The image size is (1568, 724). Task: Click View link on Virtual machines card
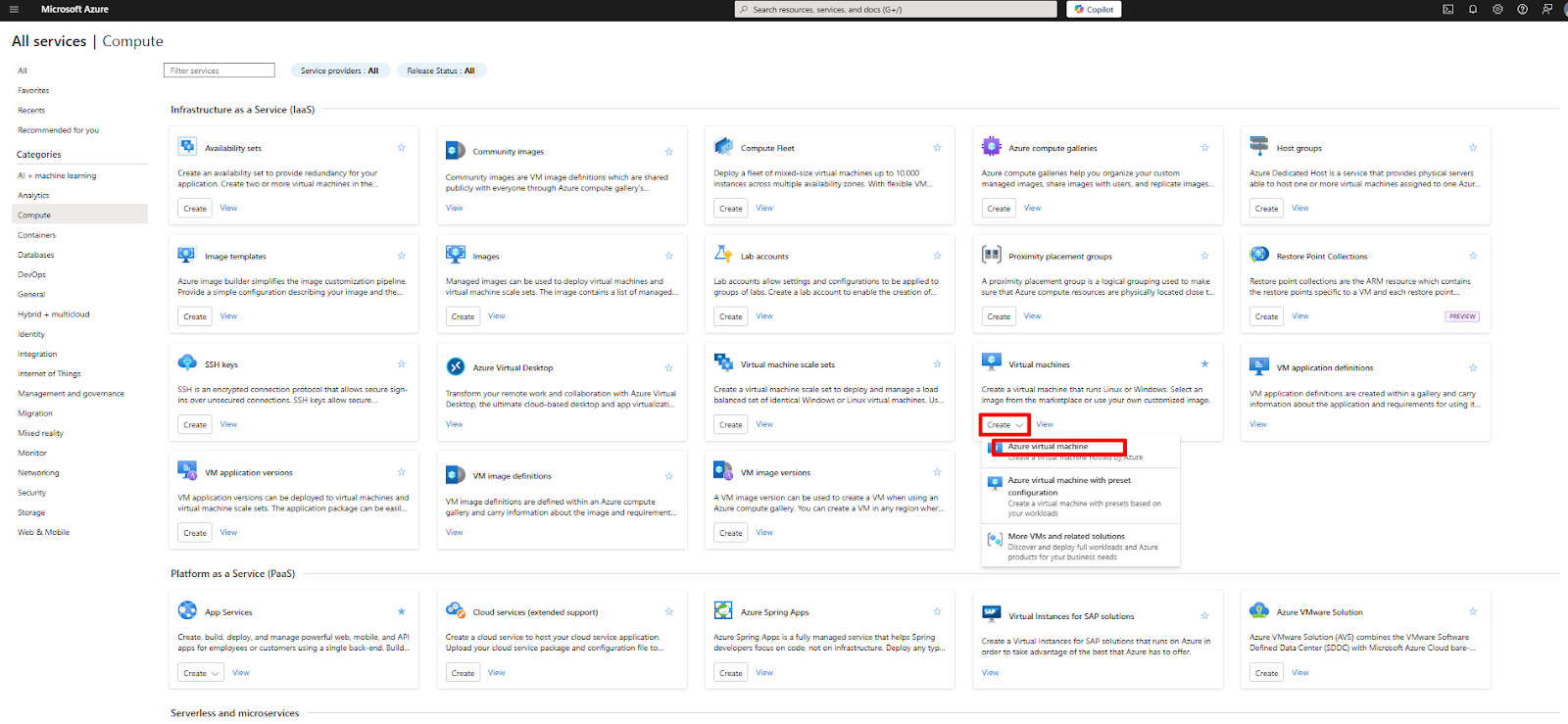(1045, 424)
